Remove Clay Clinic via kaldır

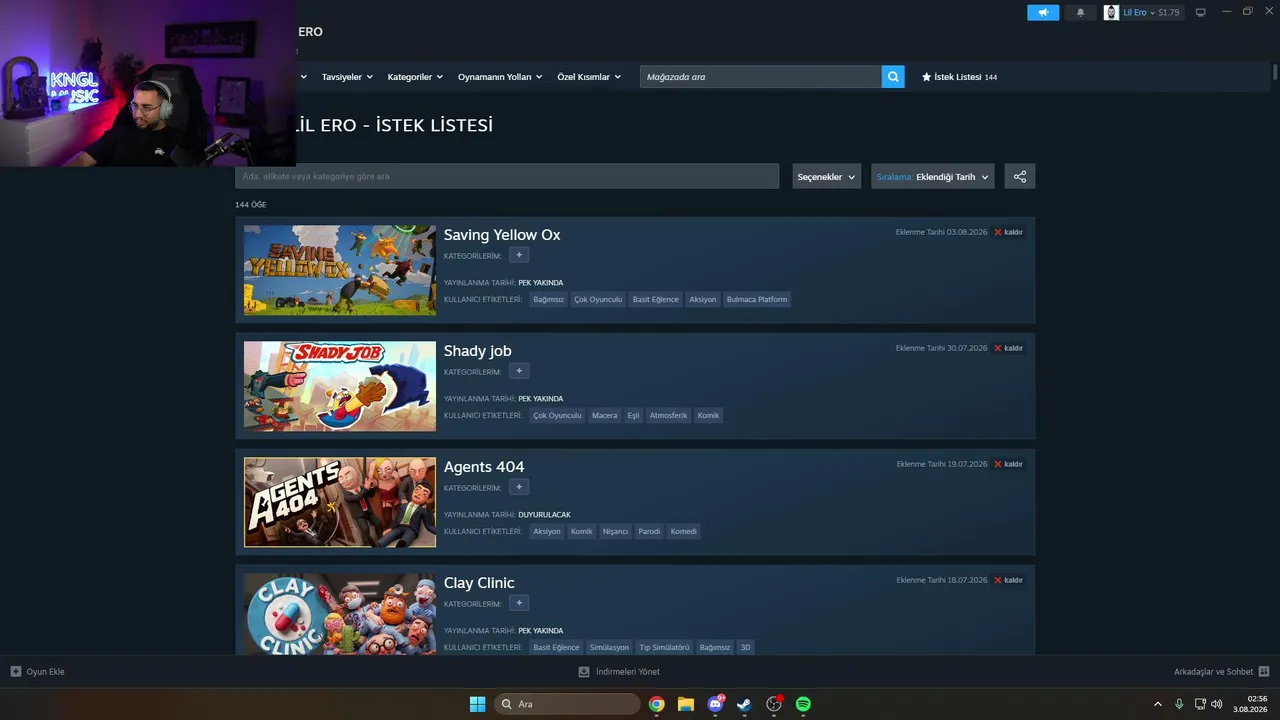pyautogui.click(x=1008, y=580)
